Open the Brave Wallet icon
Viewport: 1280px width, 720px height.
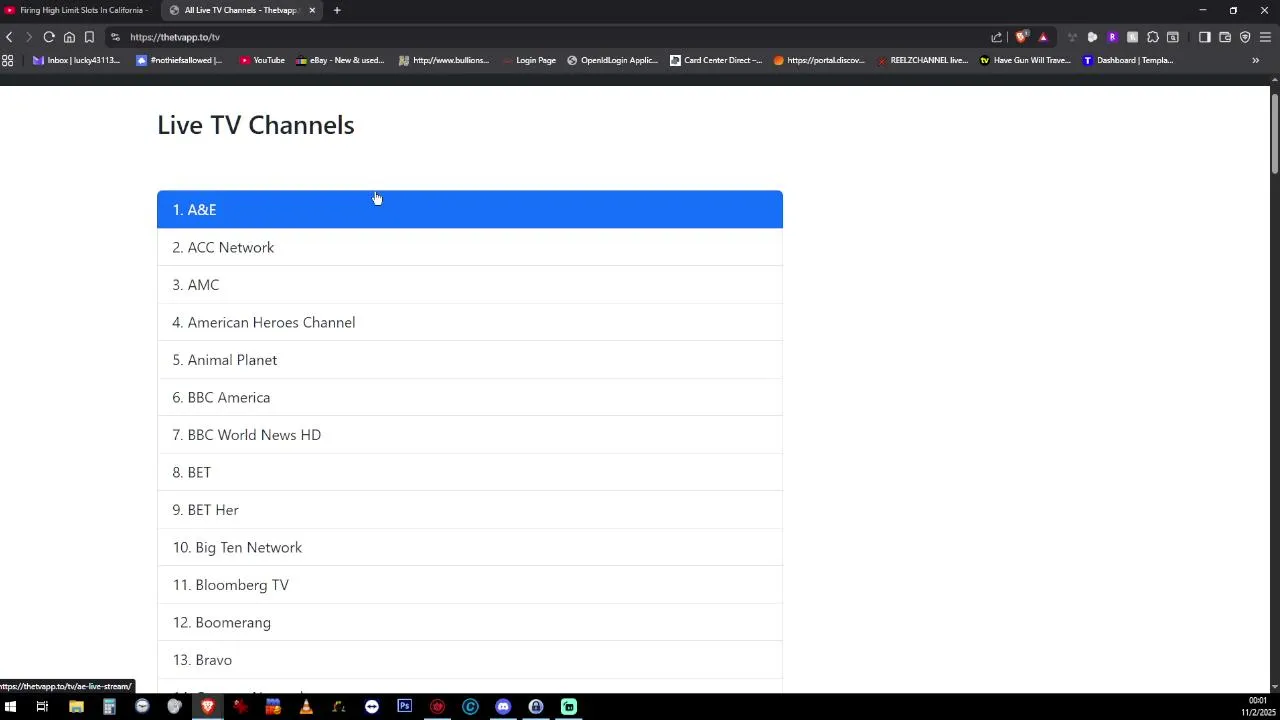(x=1224, y=37)
